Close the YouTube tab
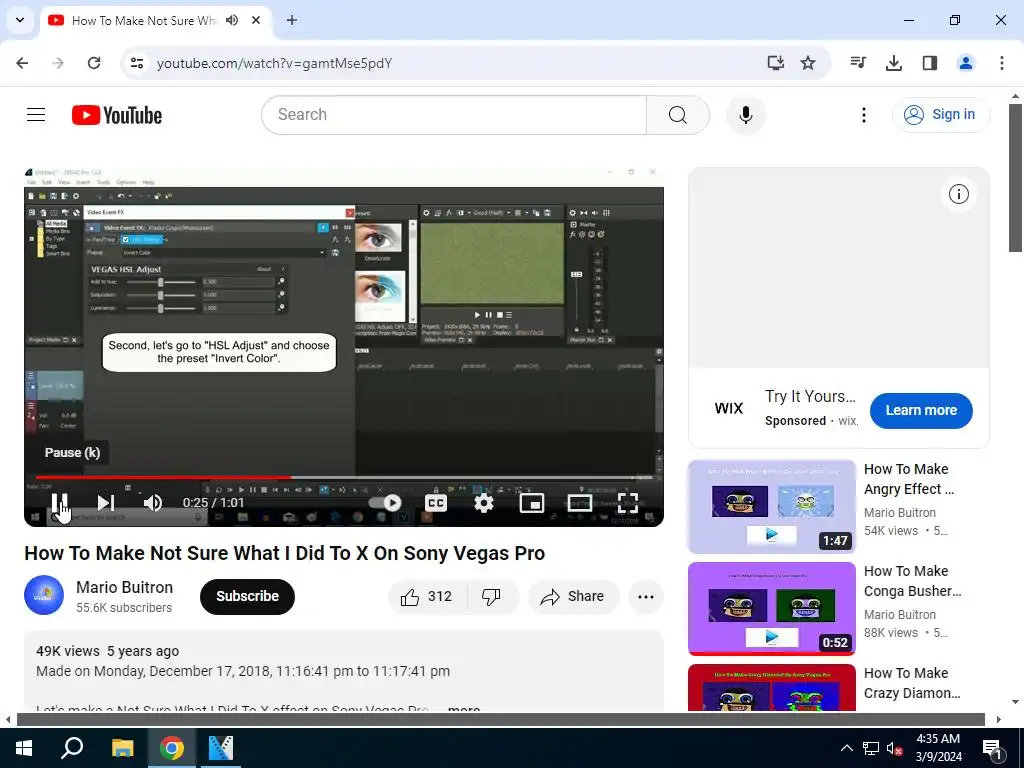 tap(256, 20)
